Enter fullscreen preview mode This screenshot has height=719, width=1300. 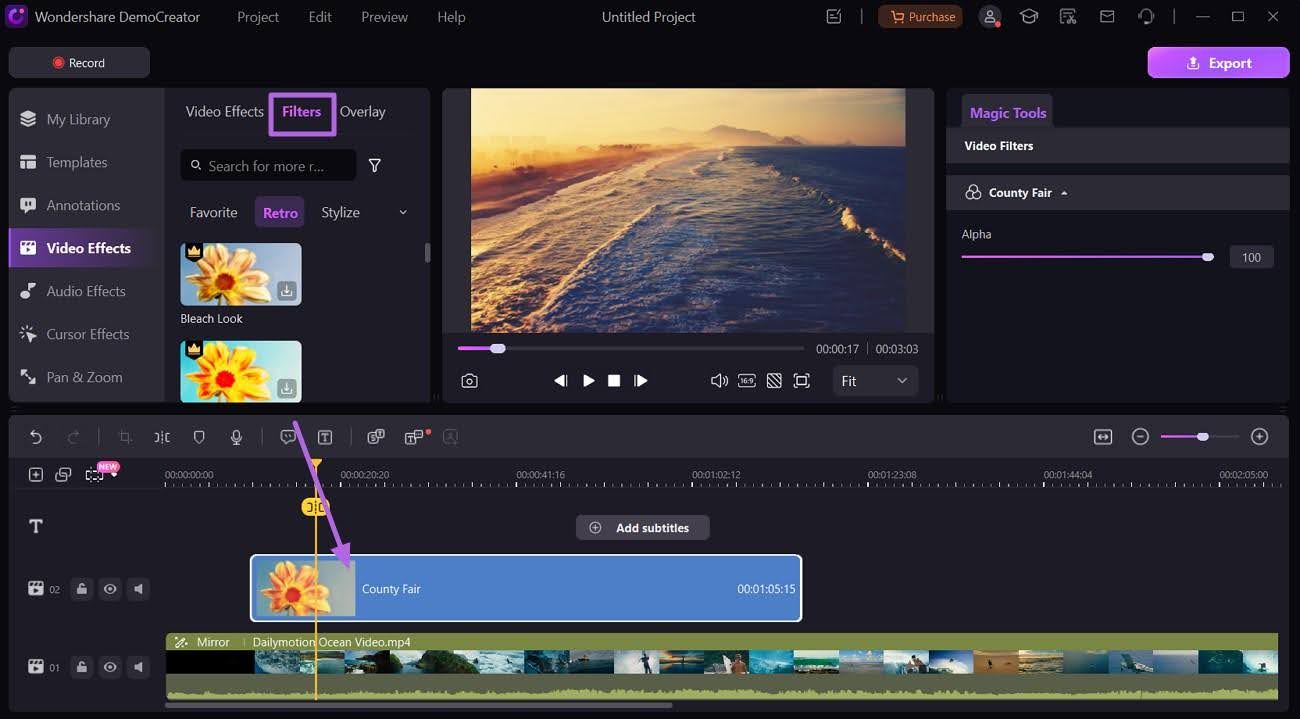coord(801,381)
